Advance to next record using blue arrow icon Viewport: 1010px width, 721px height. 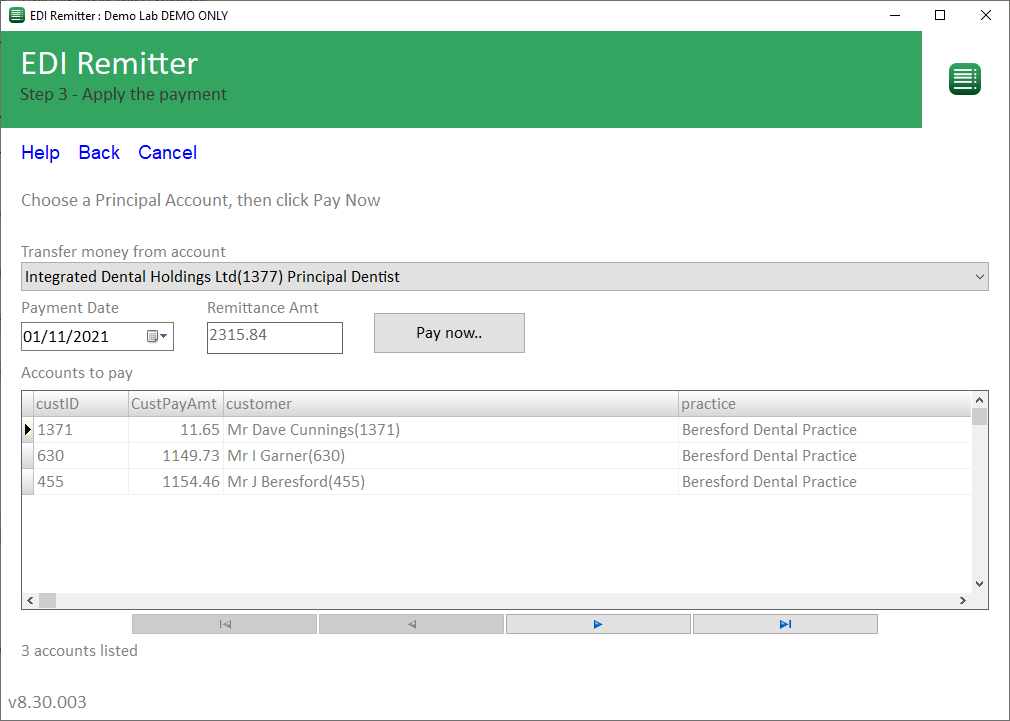(x=597, y=623)
